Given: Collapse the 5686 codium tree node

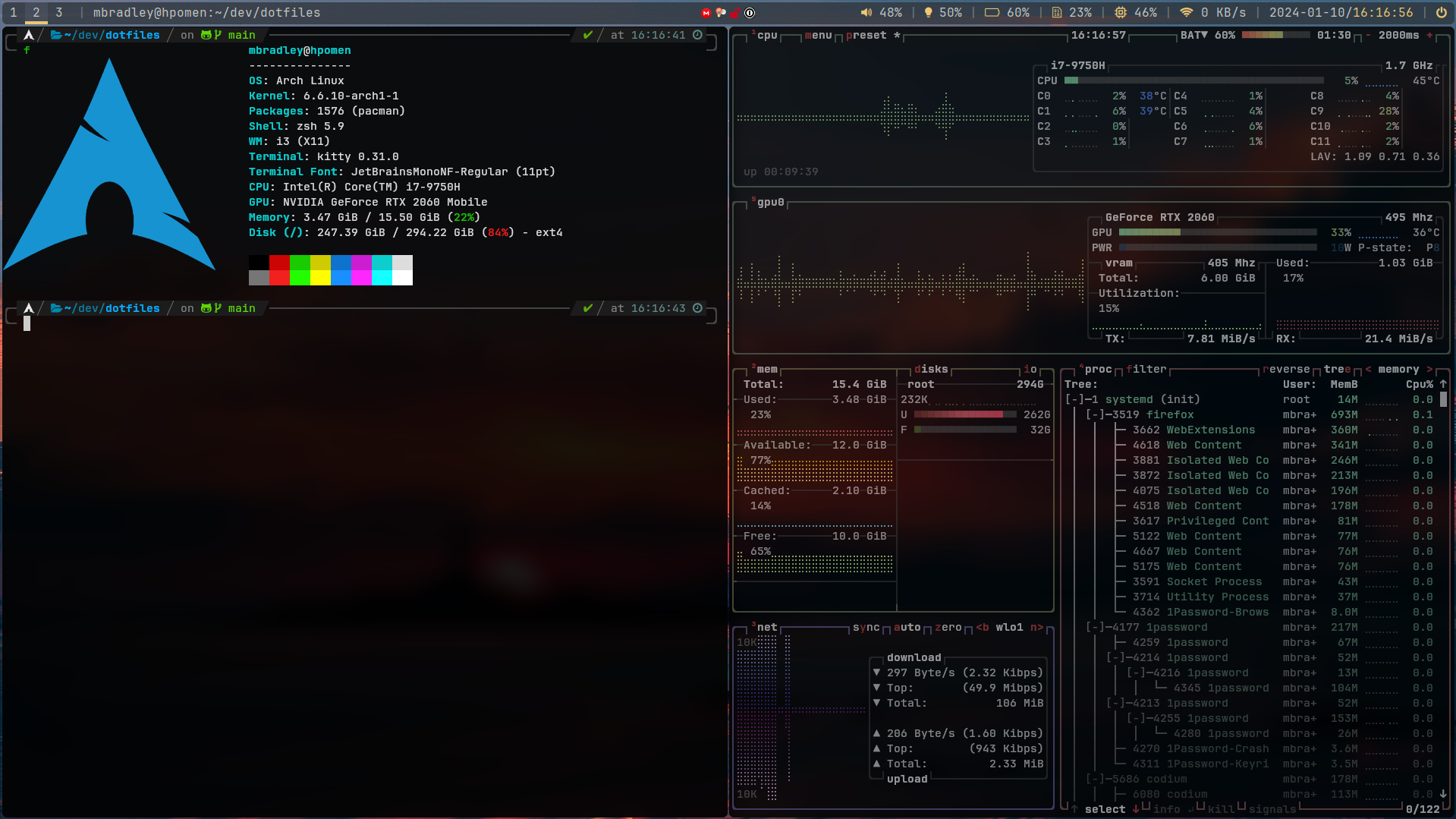Looking at the screenshot, I should [x=1095, y=780].
